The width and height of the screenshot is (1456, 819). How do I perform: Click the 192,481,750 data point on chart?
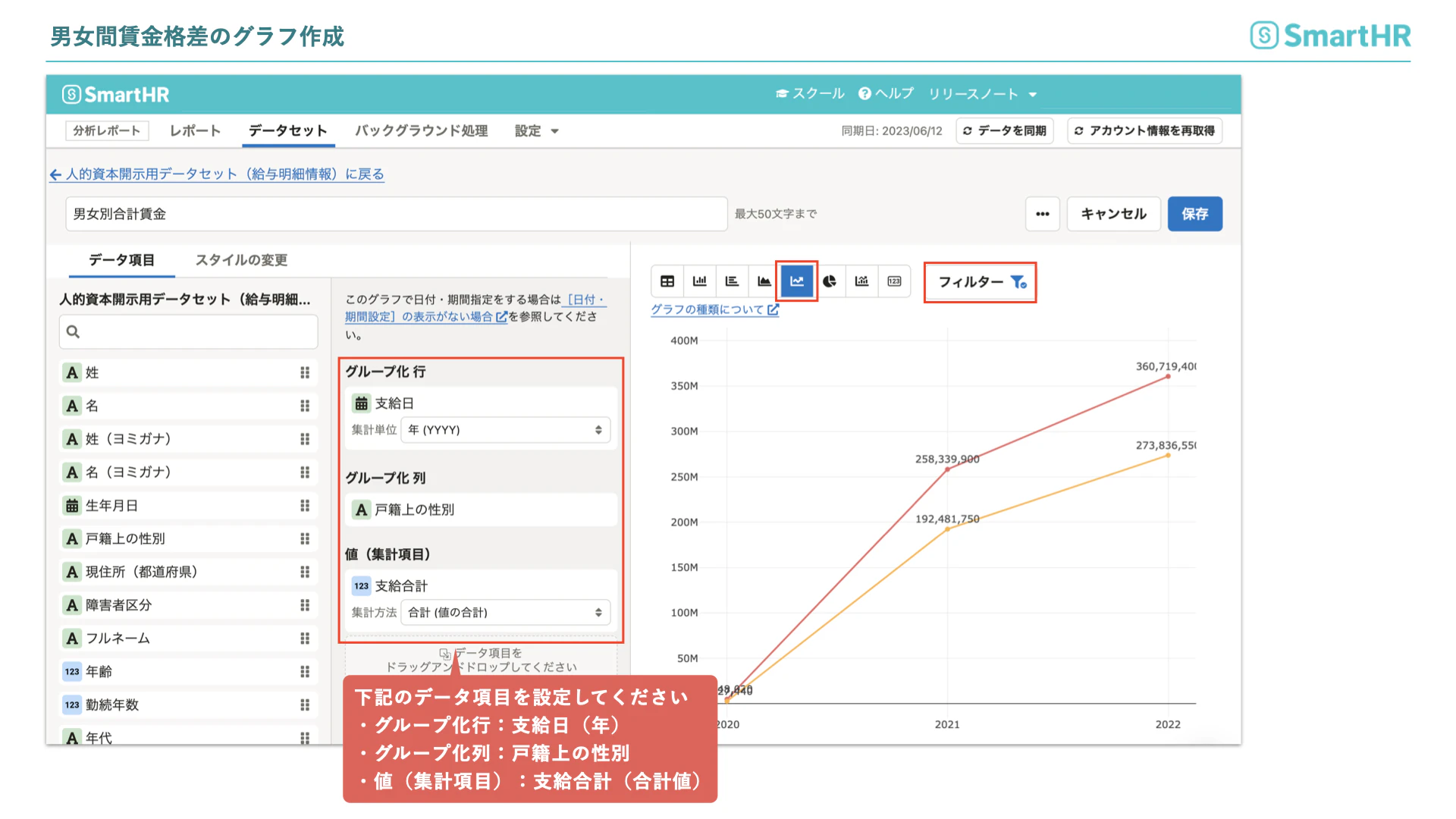(x=947, y=529)
